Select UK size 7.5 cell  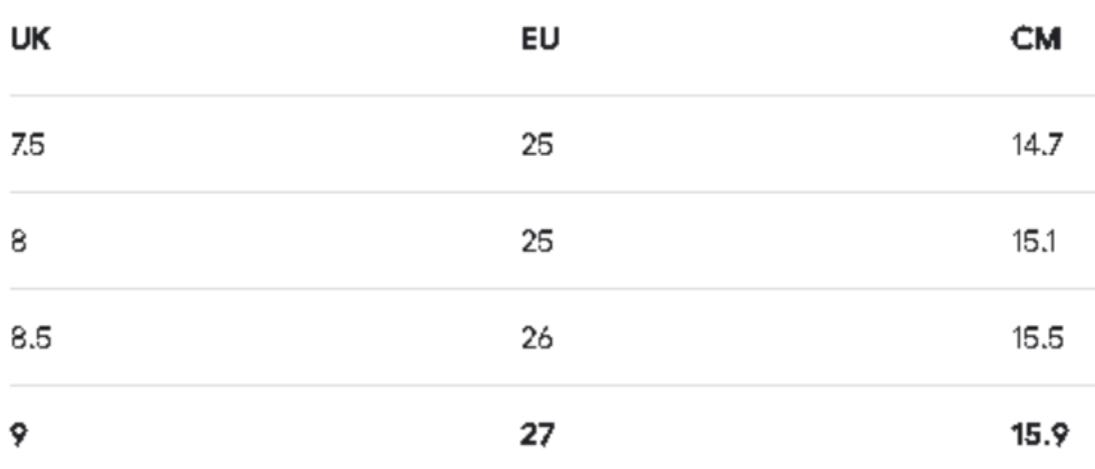[x=28, y=146]
